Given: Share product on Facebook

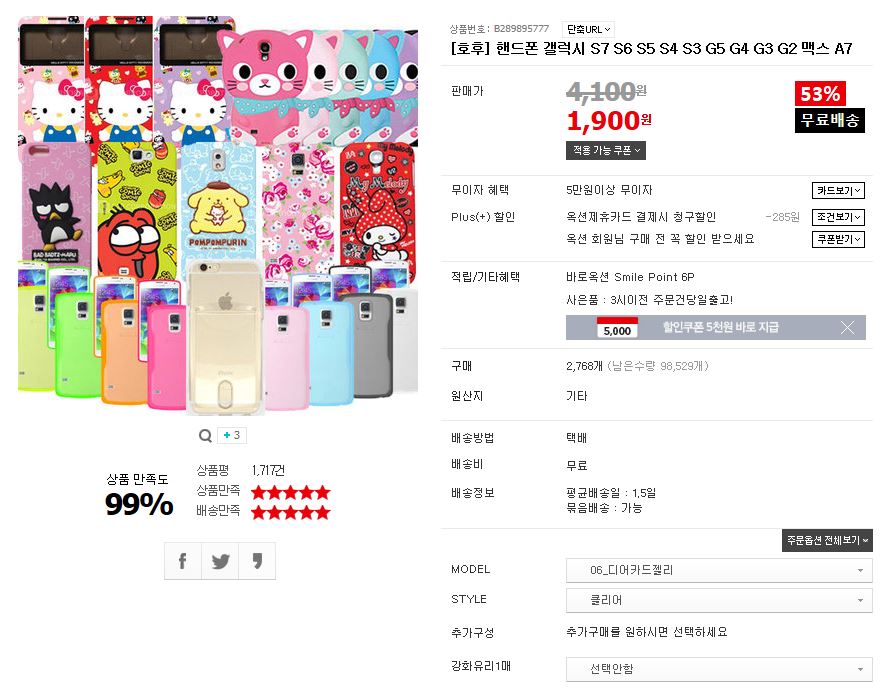Looking at the screenshot, I should coord(183,561).
